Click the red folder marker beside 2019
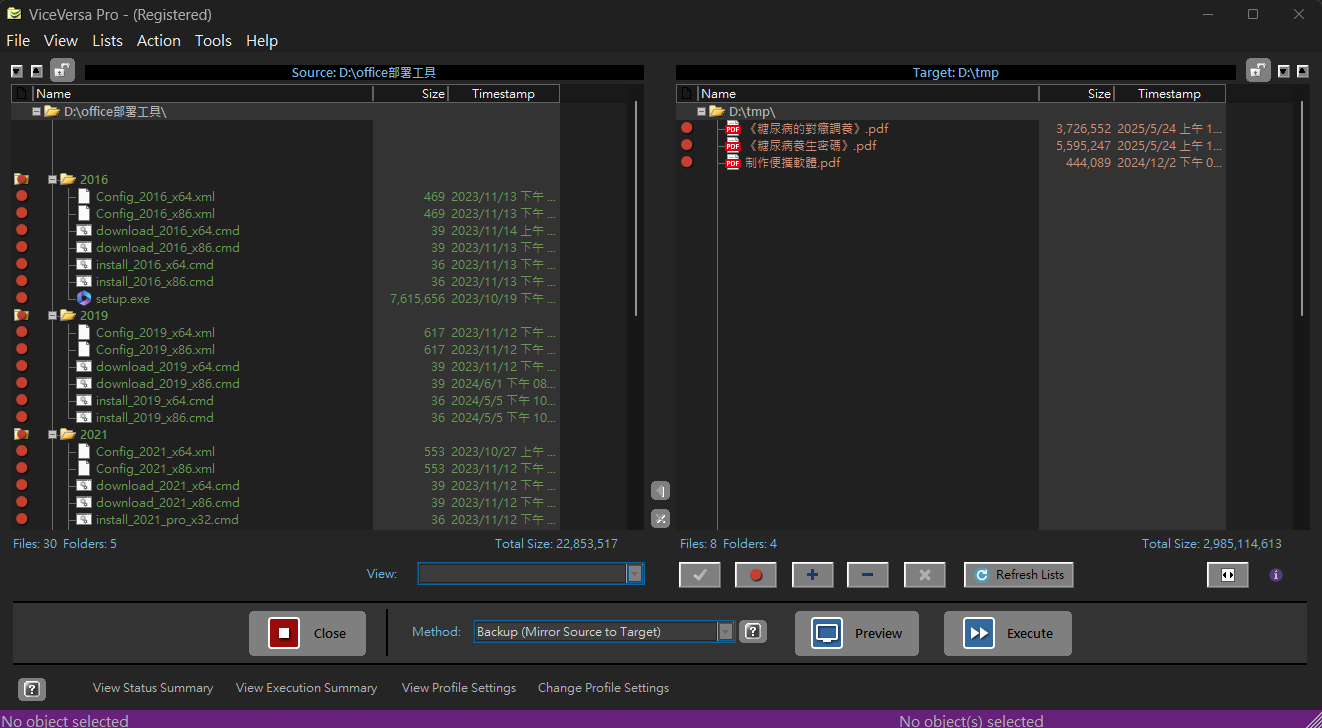This screenshot has width=1322, height=728. (21, 315)
